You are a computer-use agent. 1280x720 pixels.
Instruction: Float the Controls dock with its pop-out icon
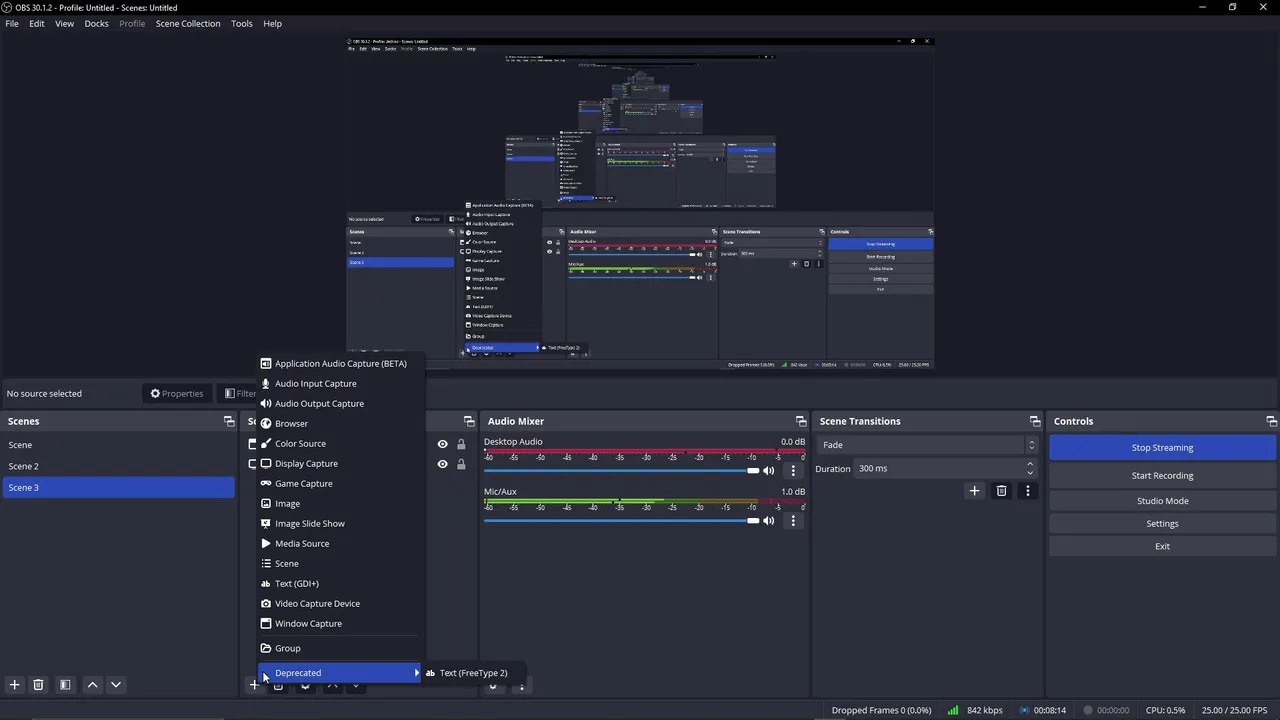1272,422
